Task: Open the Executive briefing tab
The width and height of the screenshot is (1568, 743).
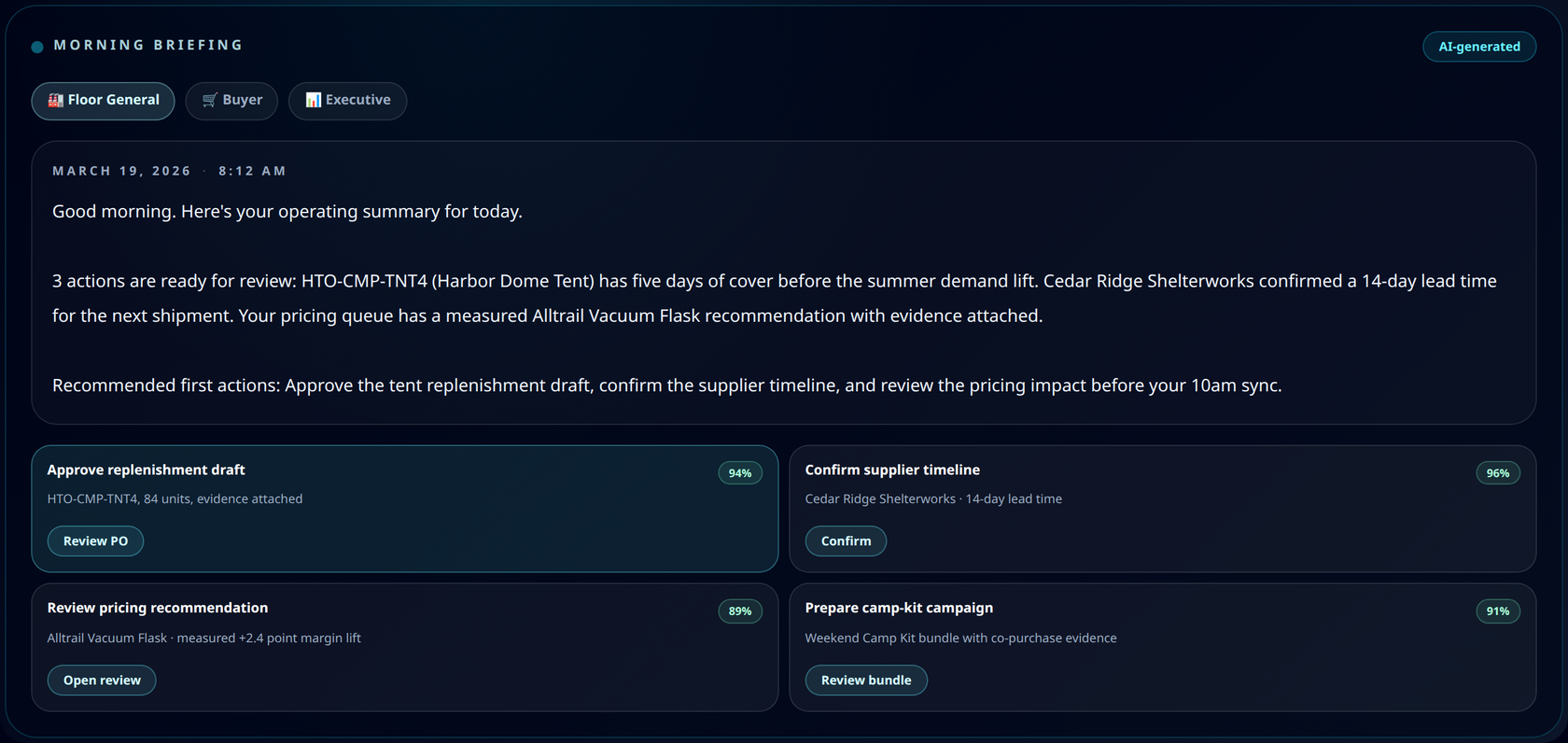Action: coord(347,100)
